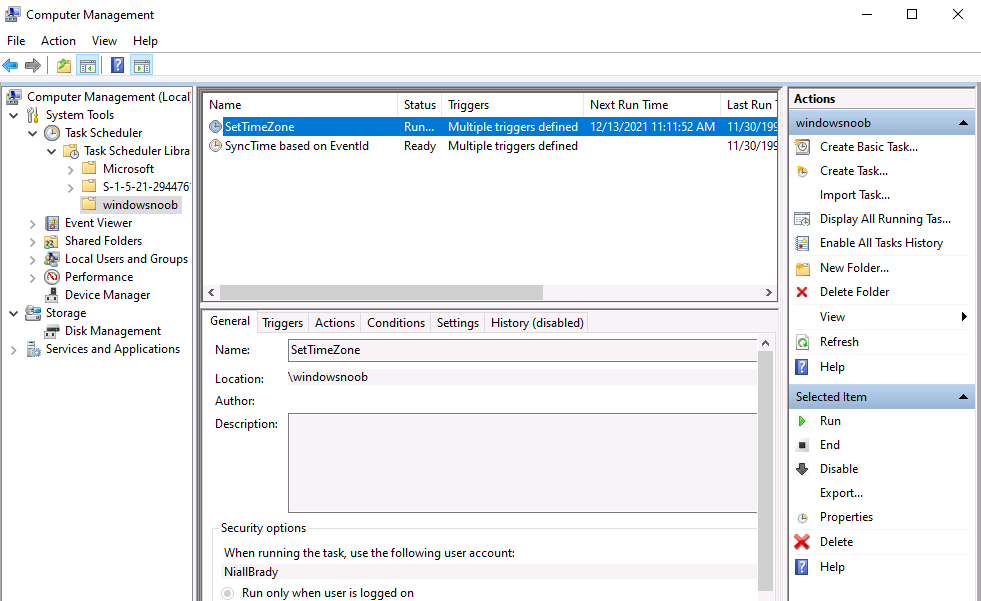
Task: Collapse the Storage tree node
Action: click(x=14, y=313)
